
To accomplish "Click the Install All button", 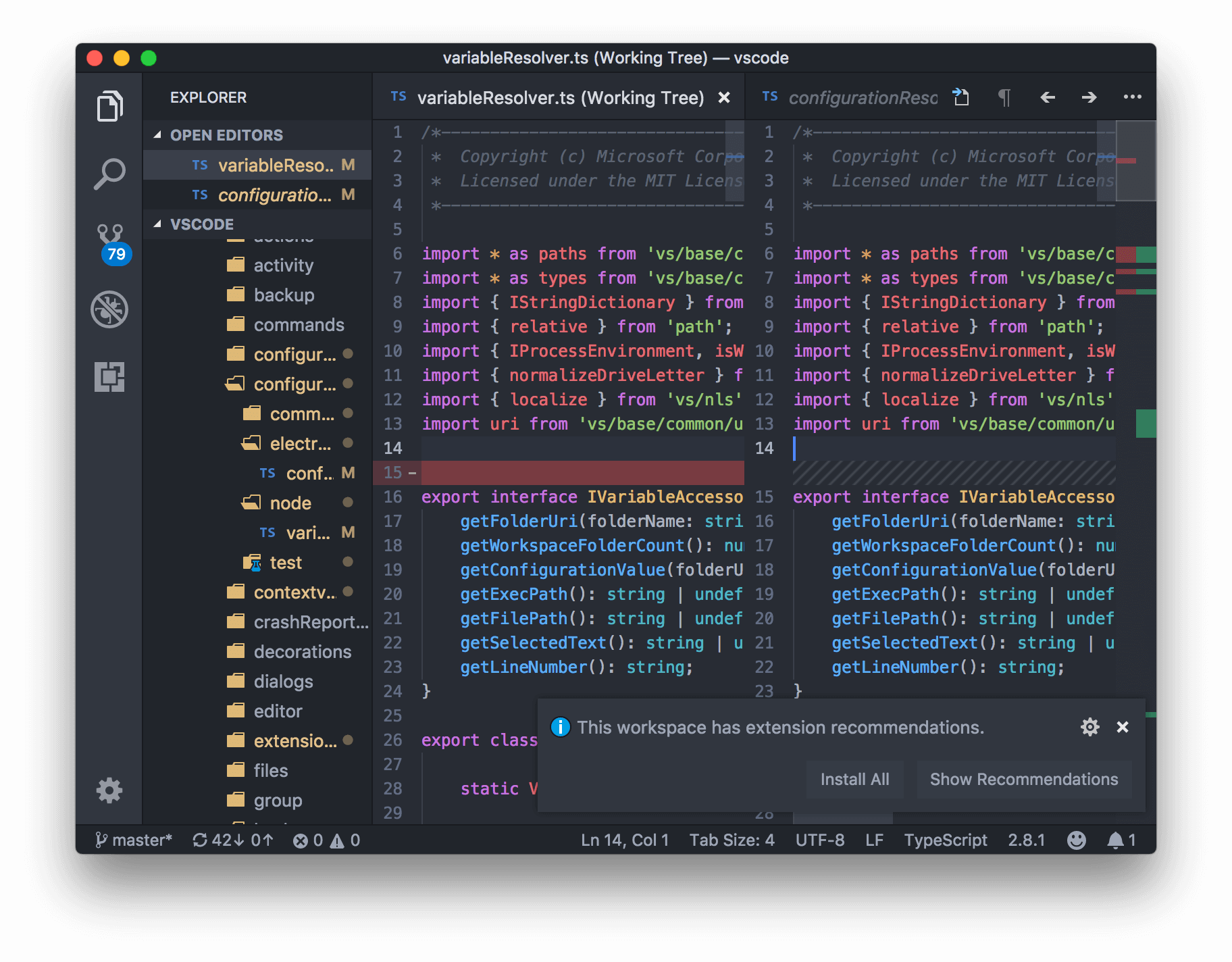I will 854,779.
